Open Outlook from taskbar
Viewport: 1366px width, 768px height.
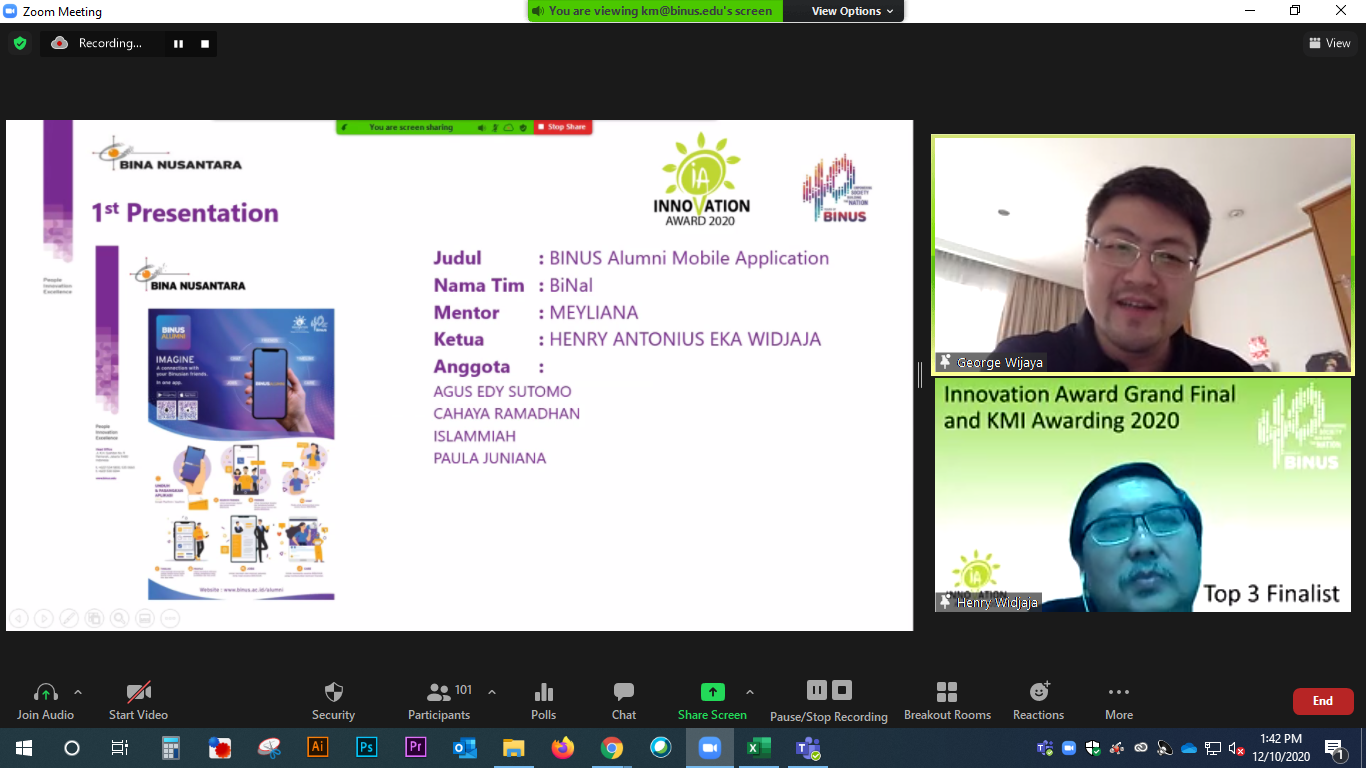coord(465,748)
